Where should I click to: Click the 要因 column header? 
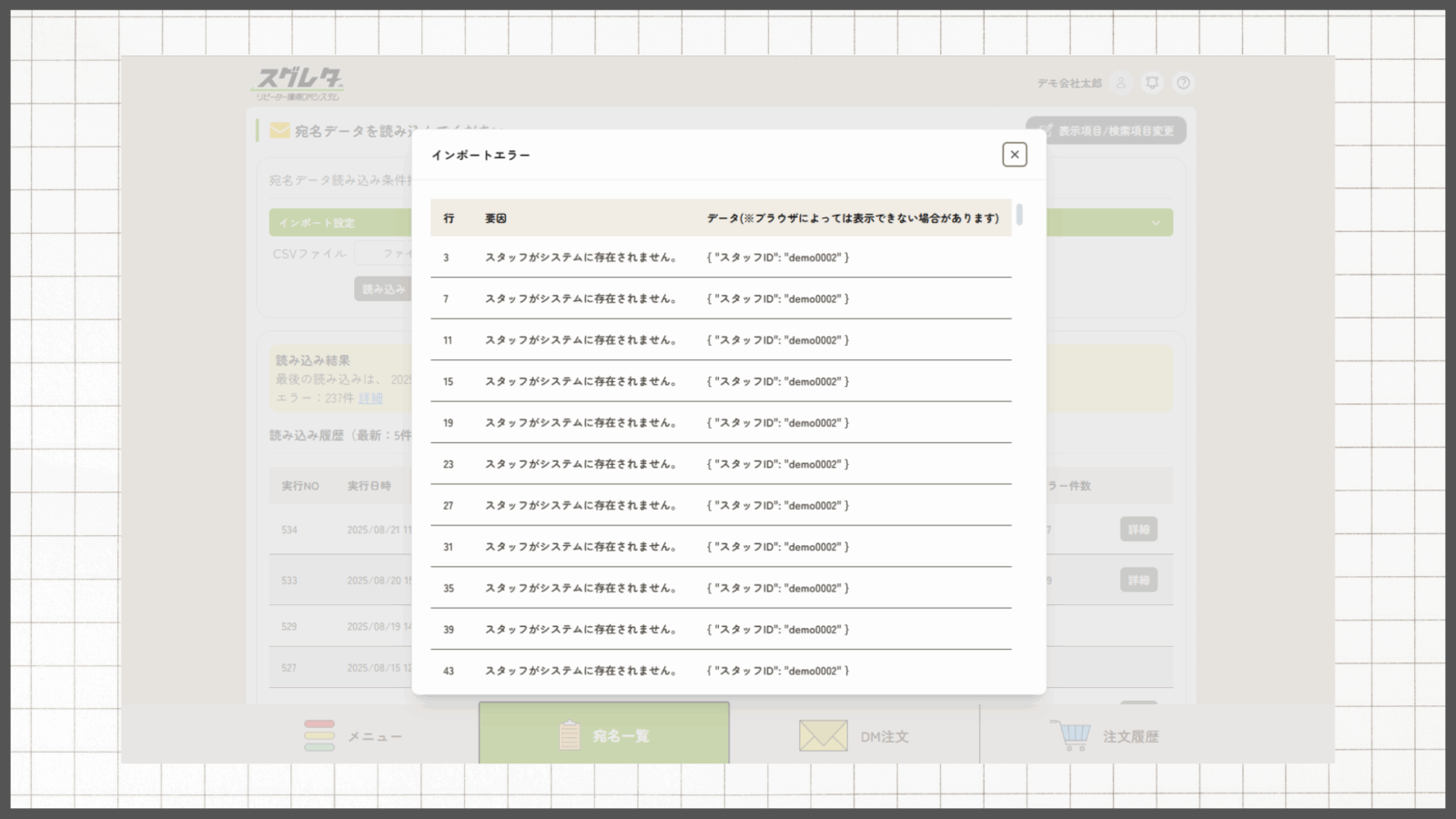click(496, 218)
